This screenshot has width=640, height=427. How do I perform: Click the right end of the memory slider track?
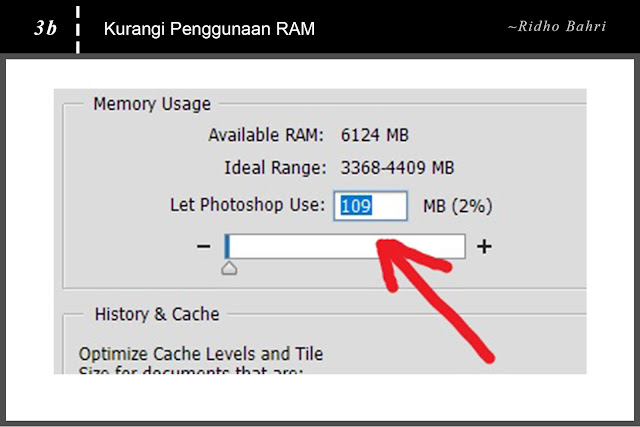pos(460,246)
